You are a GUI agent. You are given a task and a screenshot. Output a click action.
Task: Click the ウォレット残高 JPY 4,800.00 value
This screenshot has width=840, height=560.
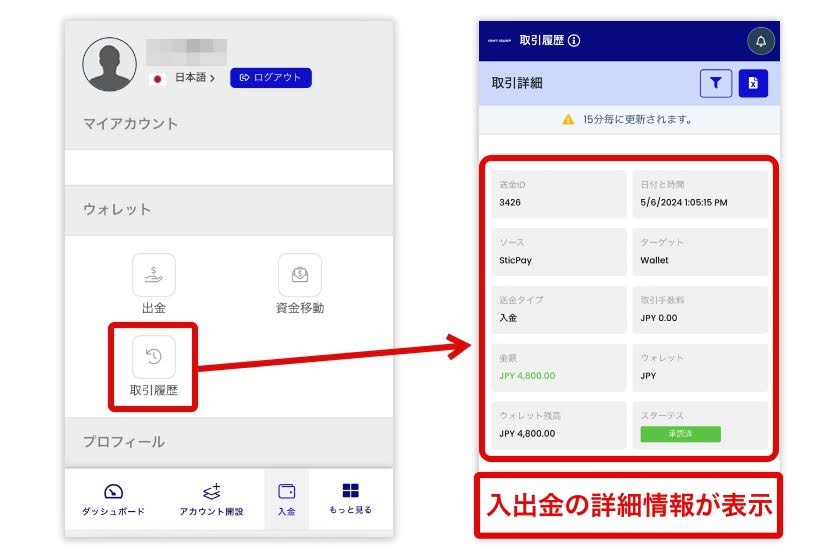pyautogui.click(x=527, y=434)
